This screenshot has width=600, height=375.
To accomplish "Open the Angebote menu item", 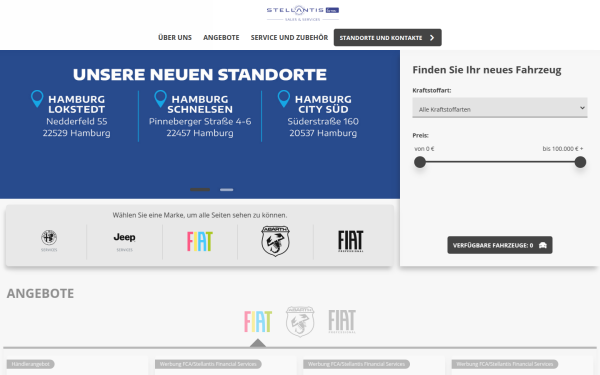I will pyautogui.click(x=221, y=38).
